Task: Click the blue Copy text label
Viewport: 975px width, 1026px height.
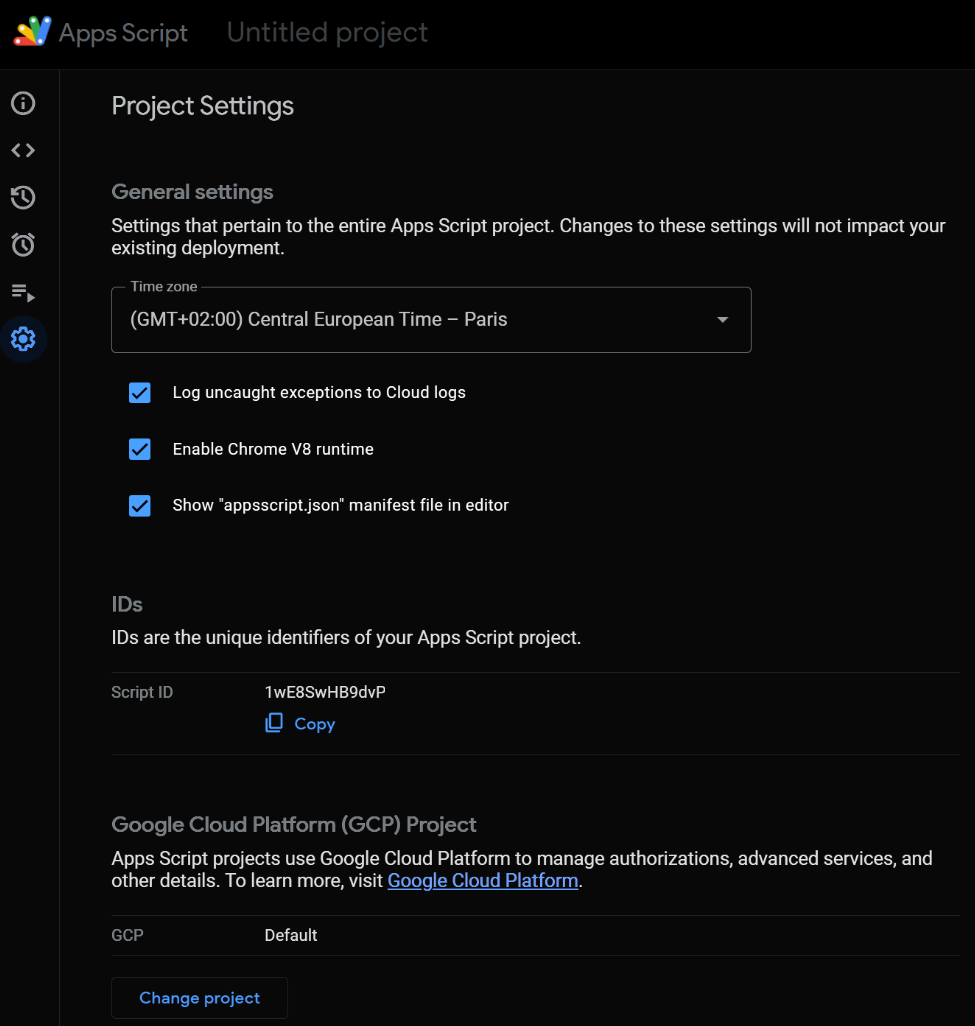Action: tap(314, 724)
